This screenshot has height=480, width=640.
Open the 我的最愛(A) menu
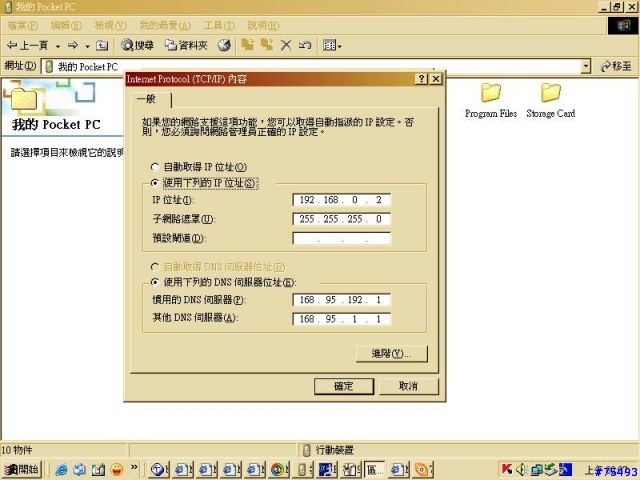click(165, 26)
